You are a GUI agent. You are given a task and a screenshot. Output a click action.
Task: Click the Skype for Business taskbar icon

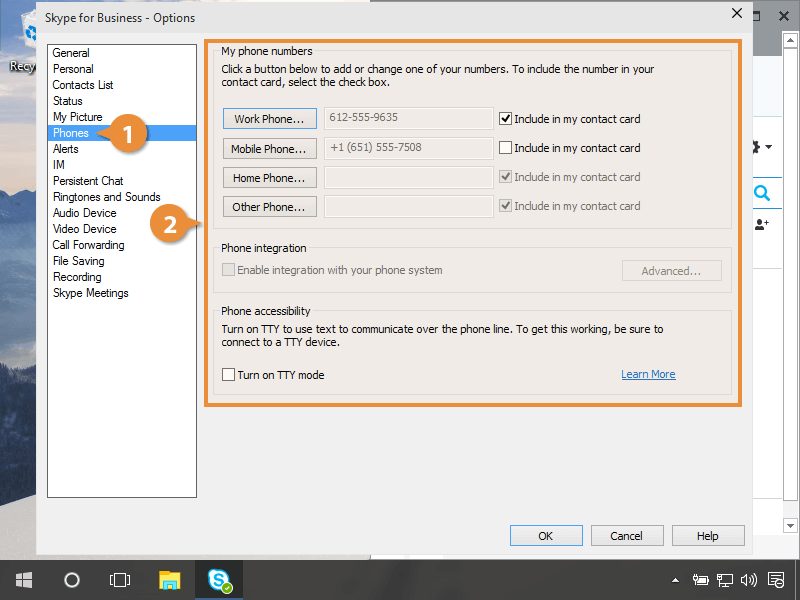tap(219, 579)
